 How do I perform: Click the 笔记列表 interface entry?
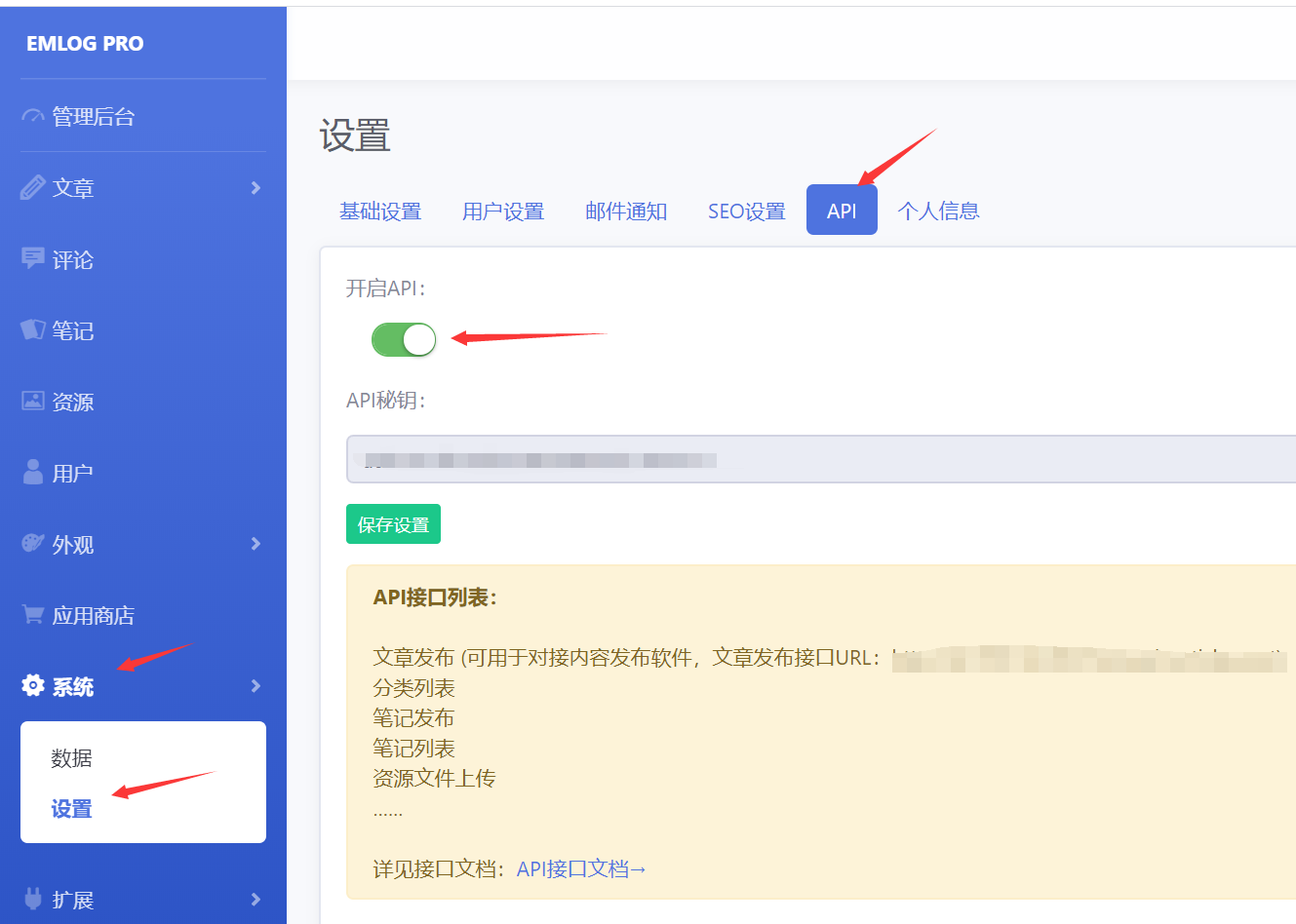pos(413,749)
